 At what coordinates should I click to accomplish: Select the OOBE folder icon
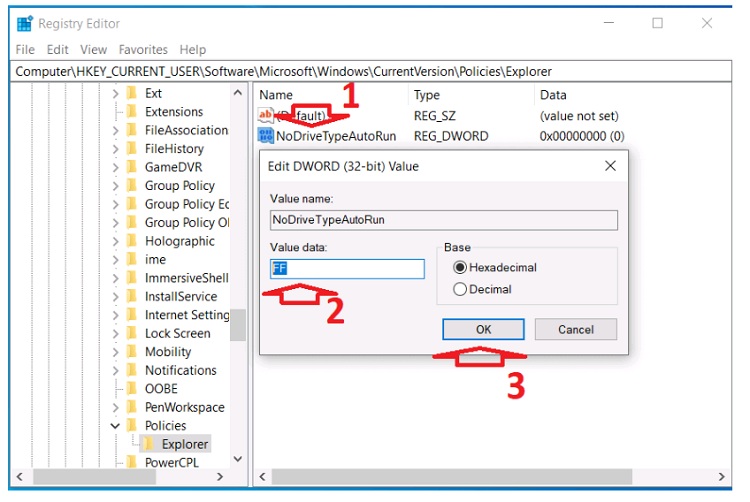click(x=132, y=389)
